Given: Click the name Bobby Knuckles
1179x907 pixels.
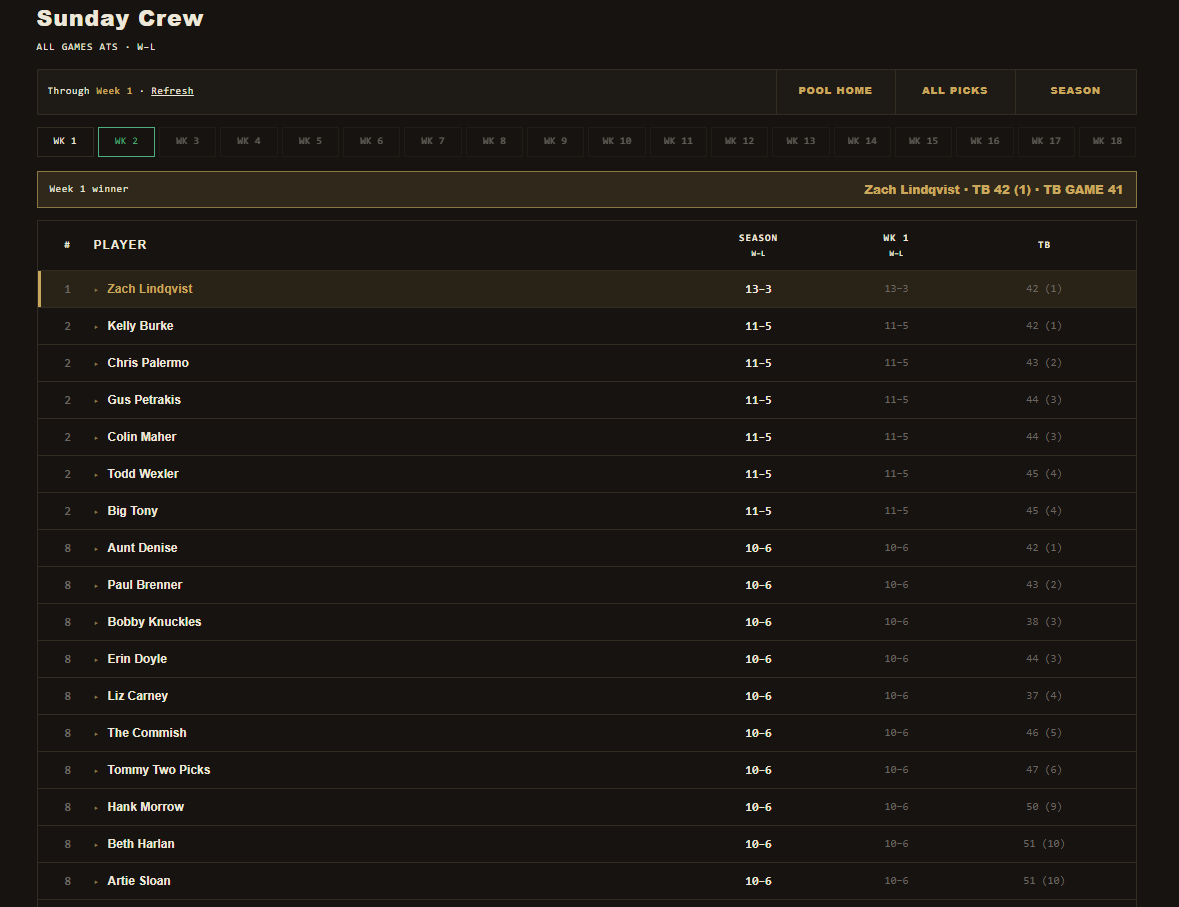Looking at the screenshot, I should click(x=154, y=622).
